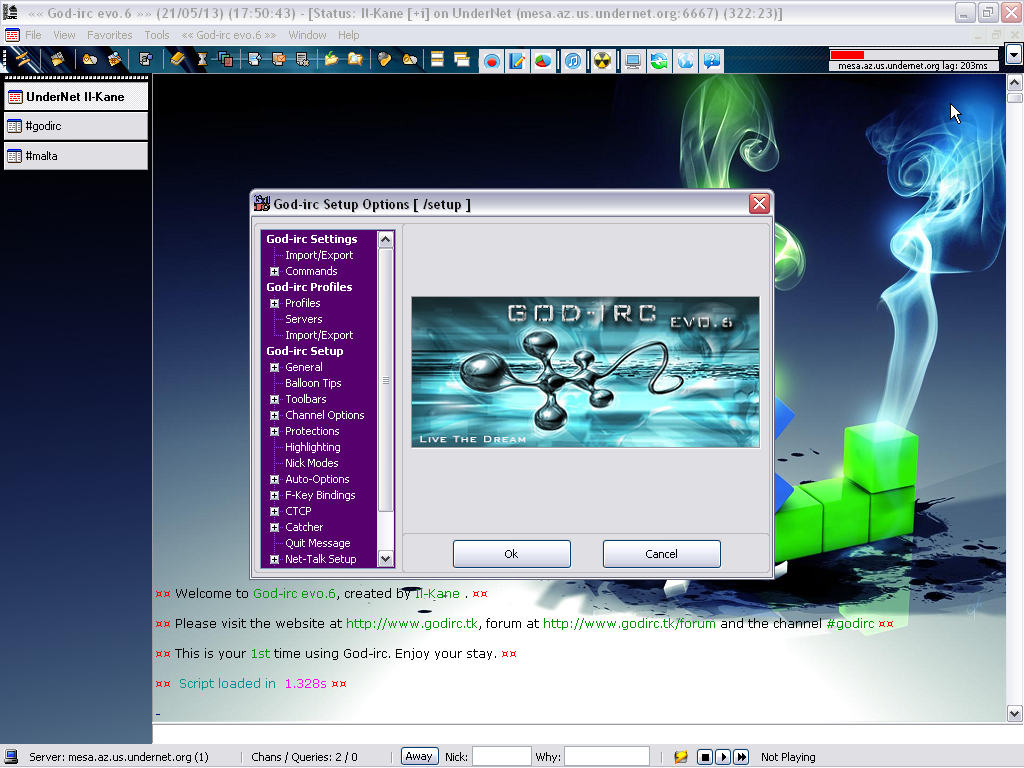This screenshot has width=1024, height=768.
Task: Expand the Auto-Options tree node
Action: tap(275, 479)
